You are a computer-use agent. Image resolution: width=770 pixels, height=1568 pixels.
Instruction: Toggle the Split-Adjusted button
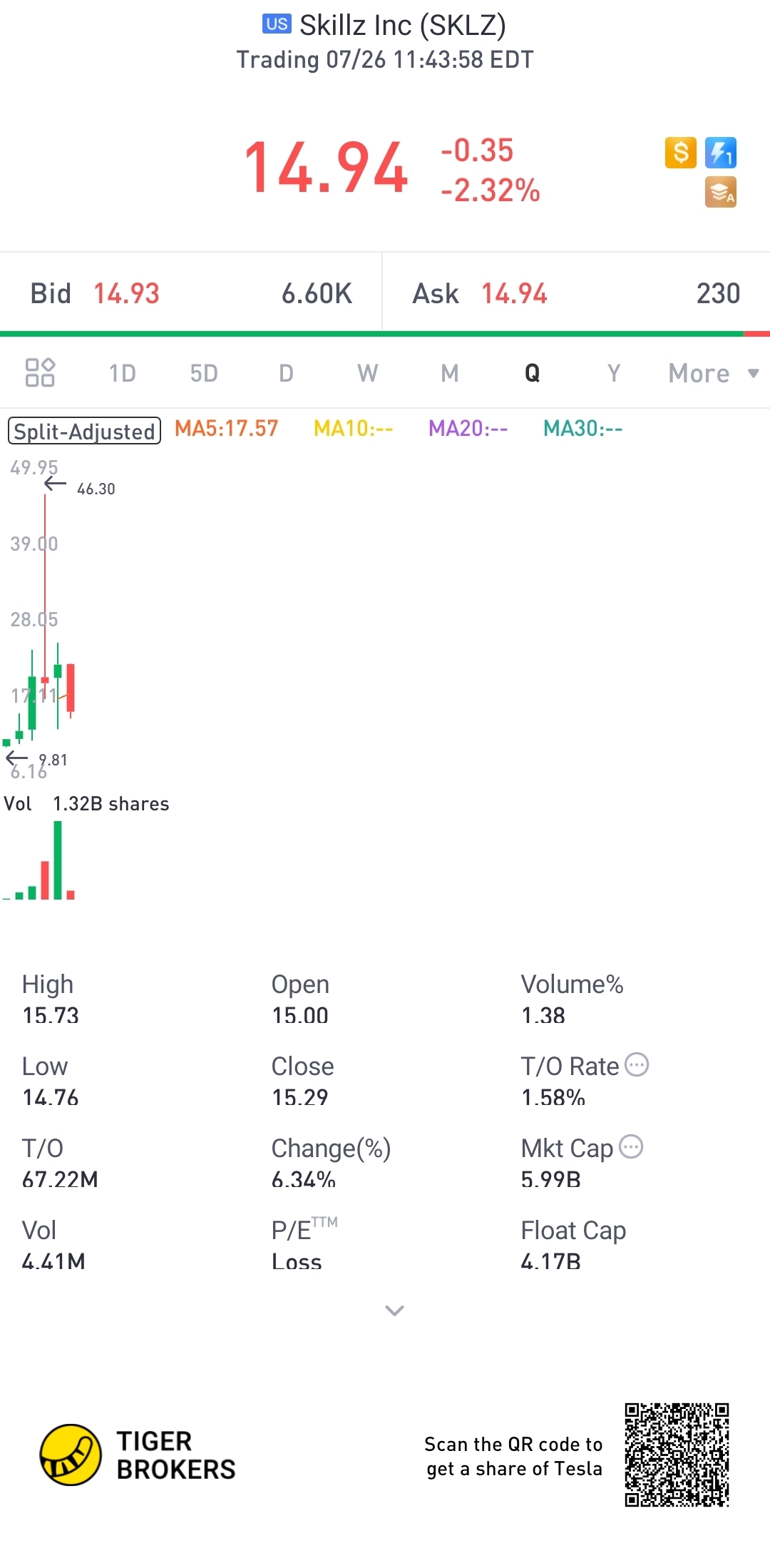coord(84,431)
